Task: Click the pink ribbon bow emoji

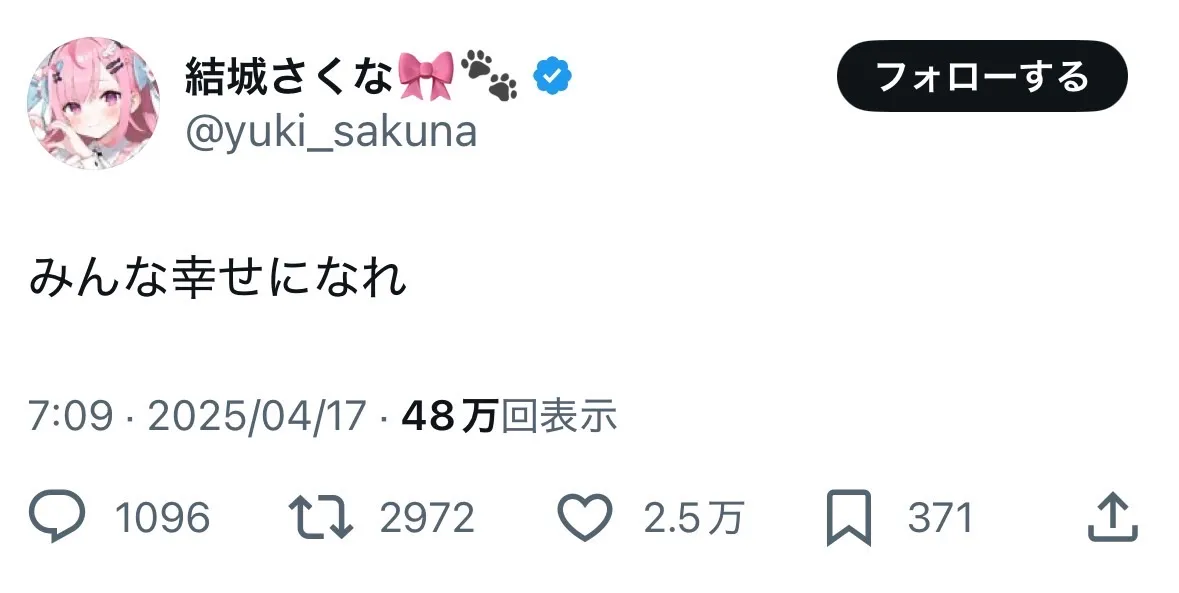Action: coord(426,77)
